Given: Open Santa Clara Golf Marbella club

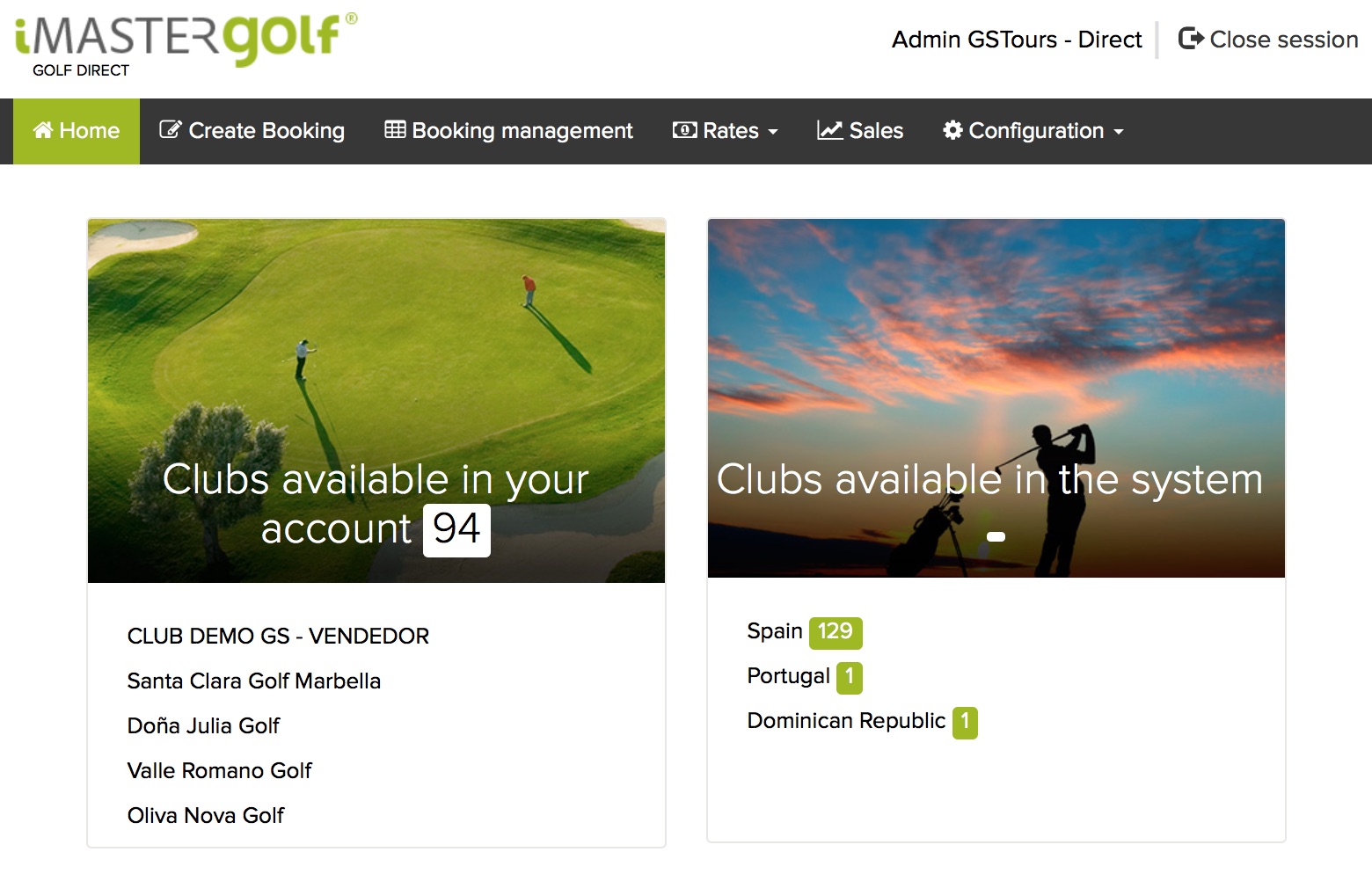Looking at the screenshot, I should 253,681.
